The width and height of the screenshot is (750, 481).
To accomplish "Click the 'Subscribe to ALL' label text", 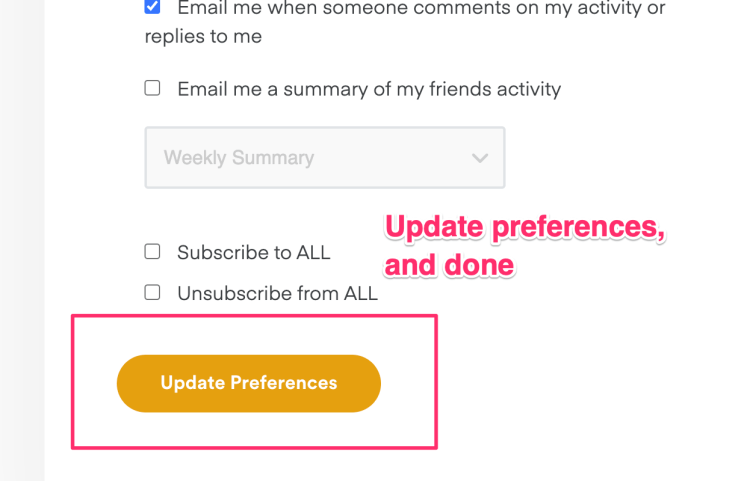I will (253, 253).
